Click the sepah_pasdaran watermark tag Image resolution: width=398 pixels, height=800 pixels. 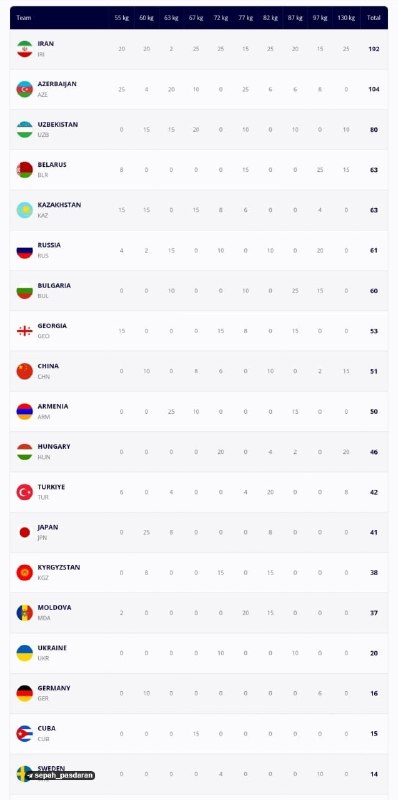60,776
